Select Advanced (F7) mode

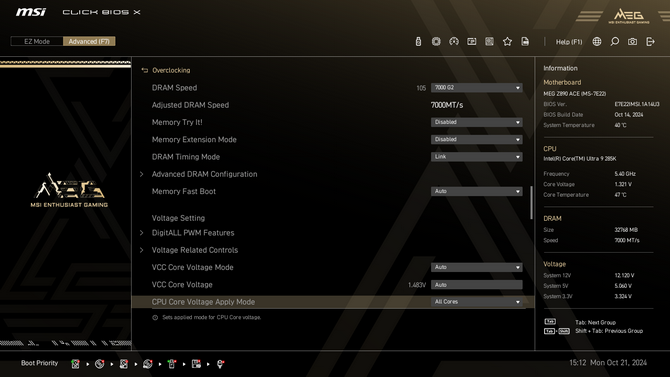89,41
